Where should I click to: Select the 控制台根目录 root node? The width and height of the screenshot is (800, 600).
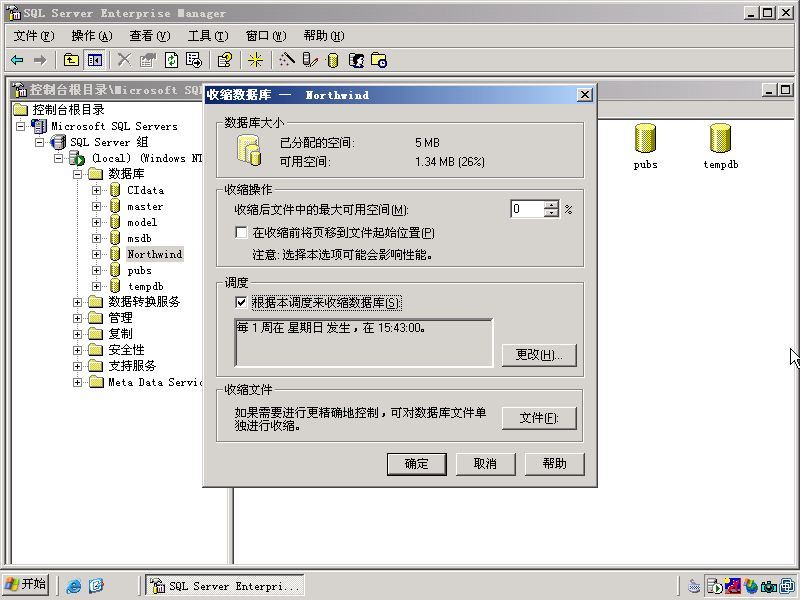tap(68, 109)
